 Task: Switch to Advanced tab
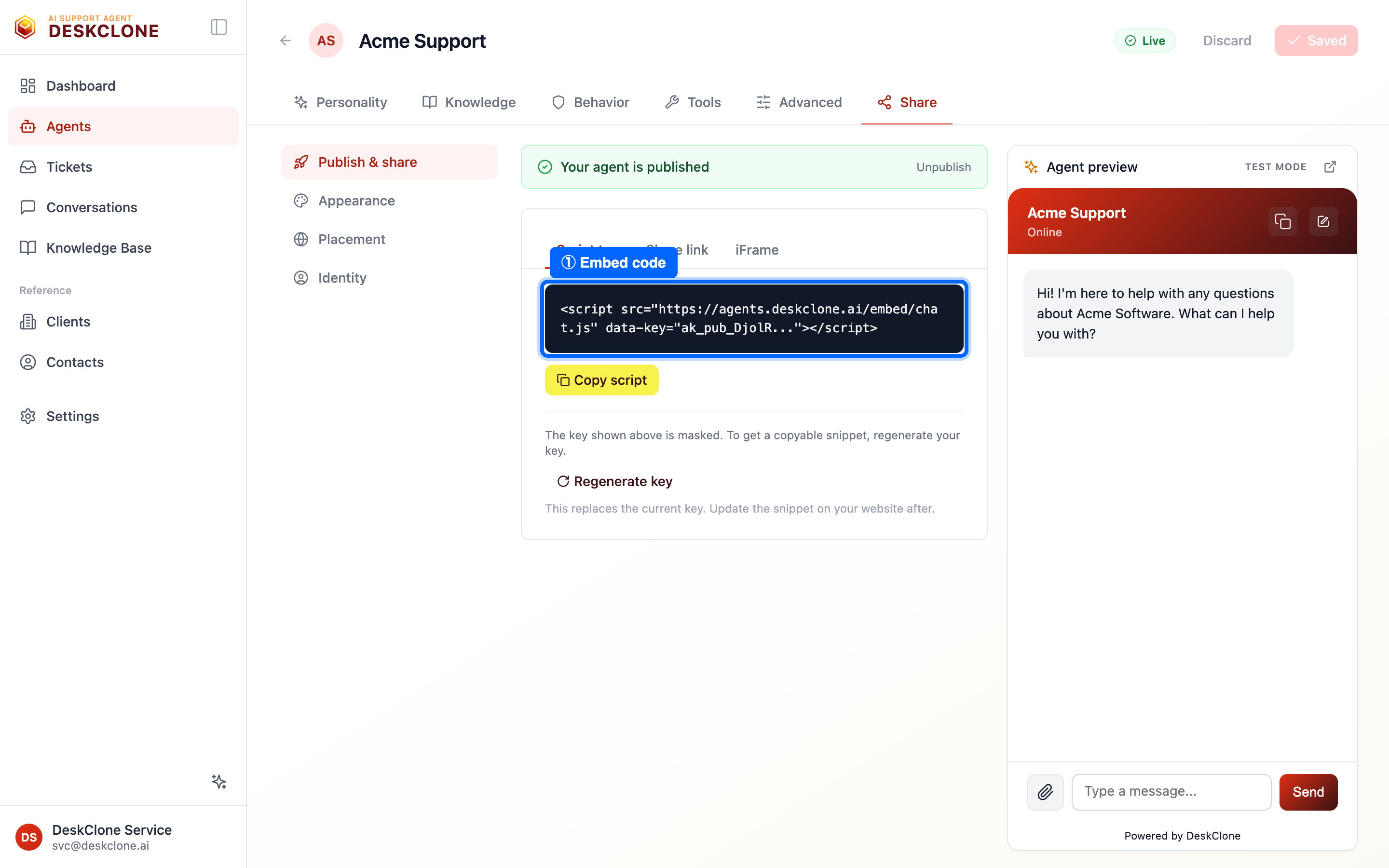pos(798,102)
